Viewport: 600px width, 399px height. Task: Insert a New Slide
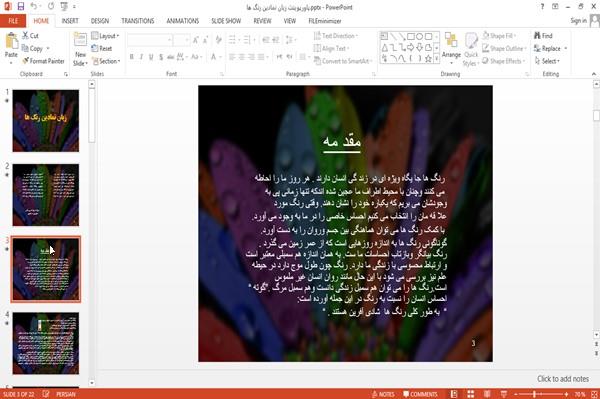80,50
